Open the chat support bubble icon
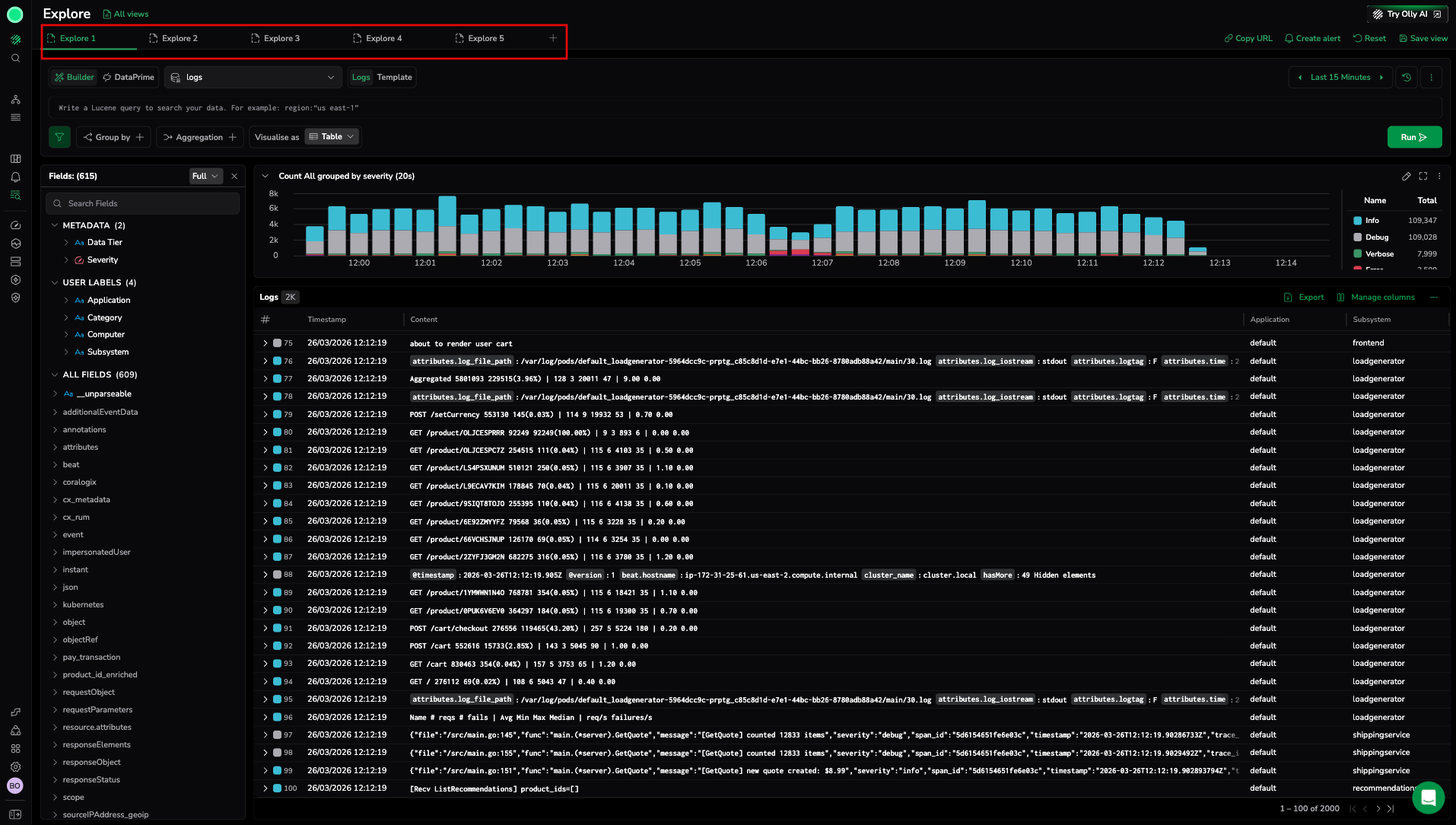 [x=1428, y=798]
